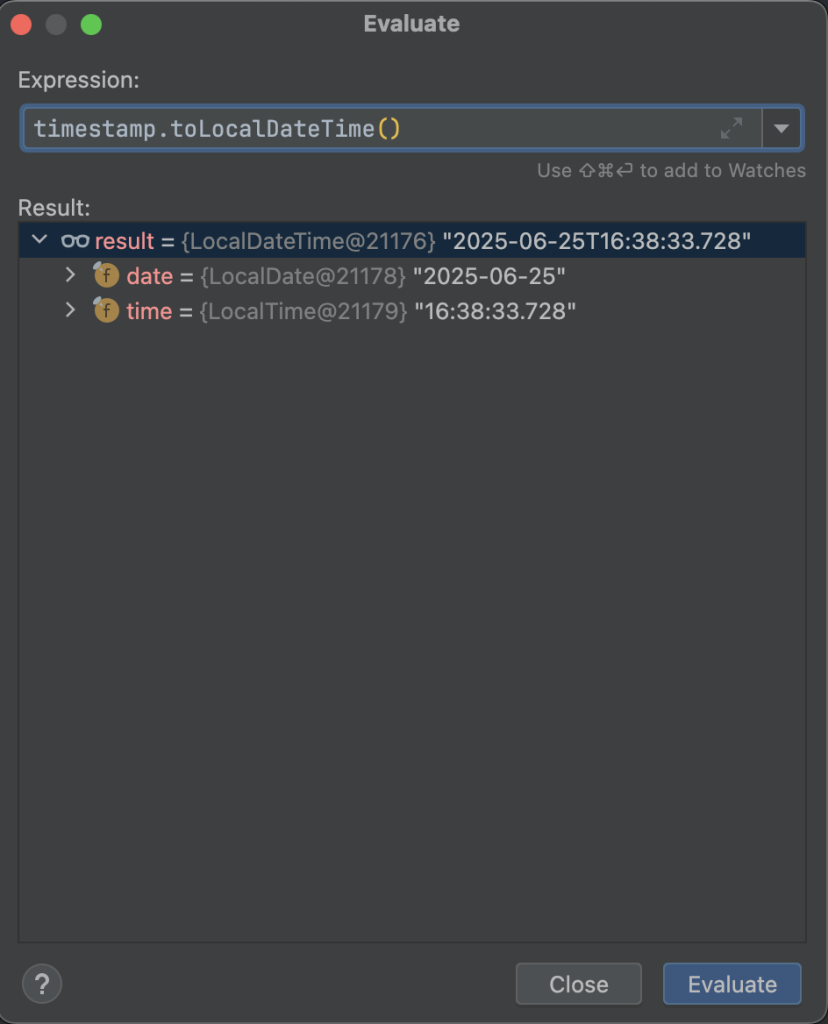Select the date value "2025-06-25" row

(490, 276)
